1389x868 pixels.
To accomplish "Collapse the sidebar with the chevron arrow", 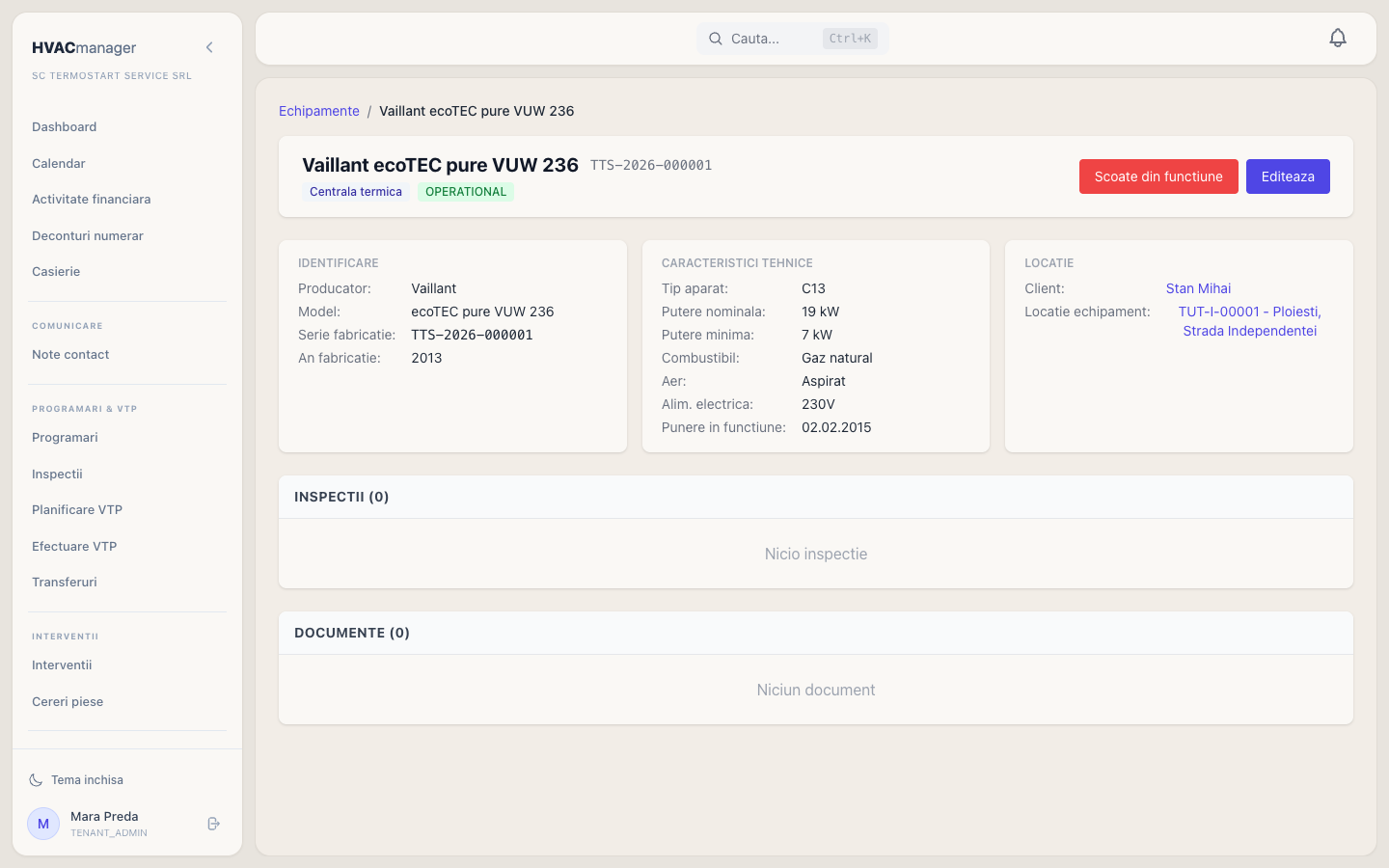I will coord(209,47).
